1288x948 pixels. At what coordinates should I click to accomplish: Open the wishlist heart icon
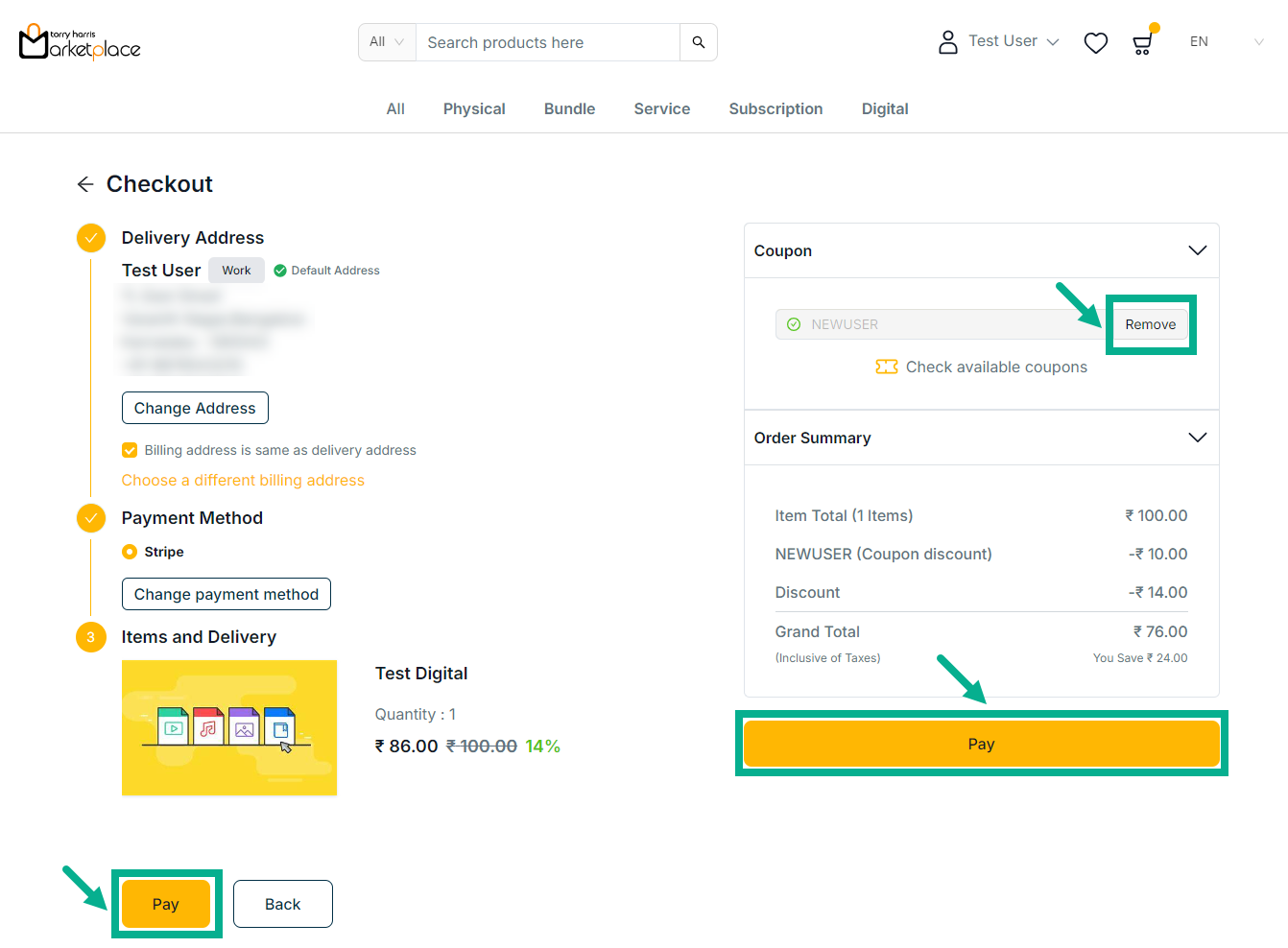(1095, 43)
